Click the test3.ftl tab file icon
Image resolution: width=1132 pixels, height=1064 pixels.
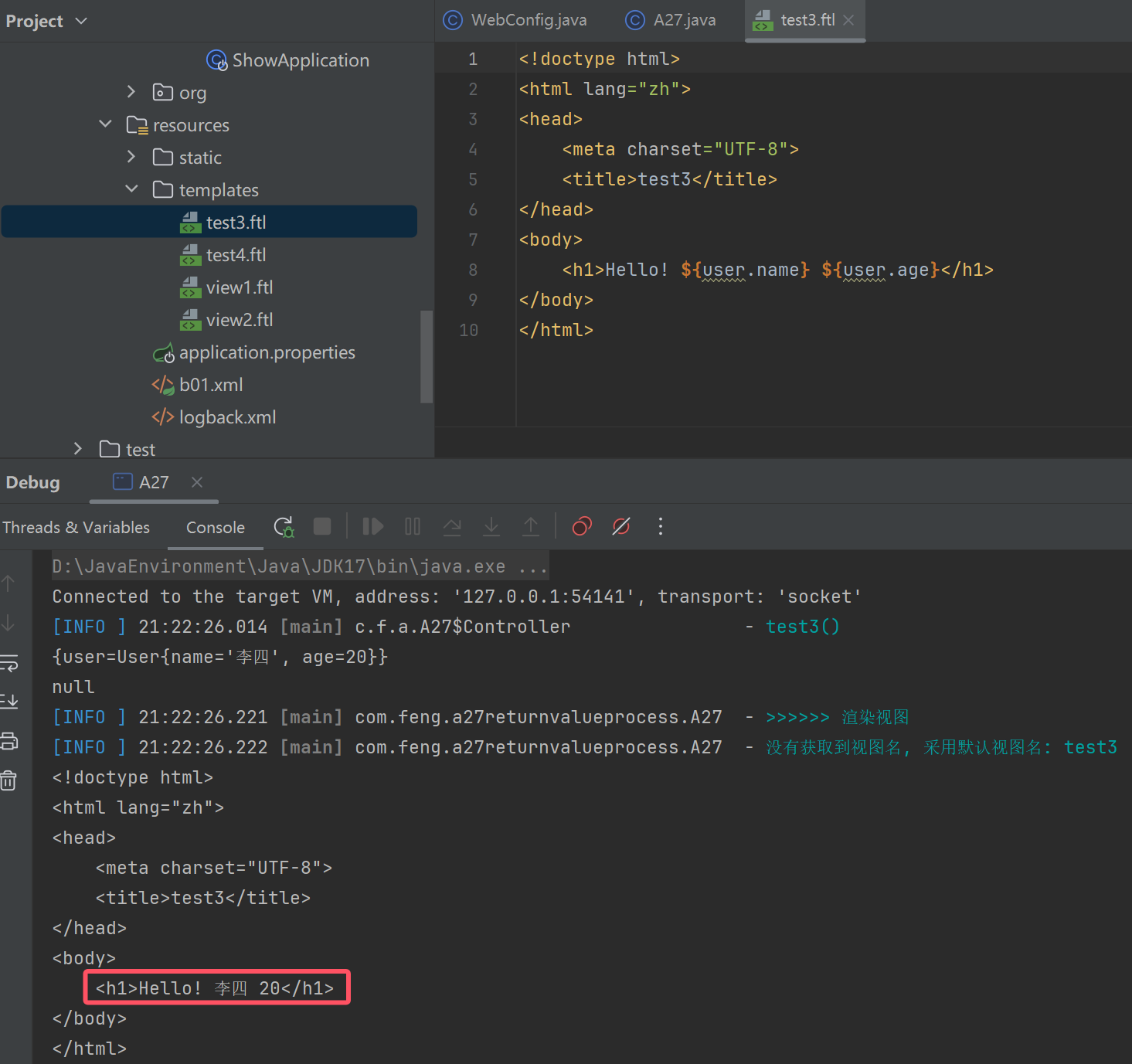[763, 20]
